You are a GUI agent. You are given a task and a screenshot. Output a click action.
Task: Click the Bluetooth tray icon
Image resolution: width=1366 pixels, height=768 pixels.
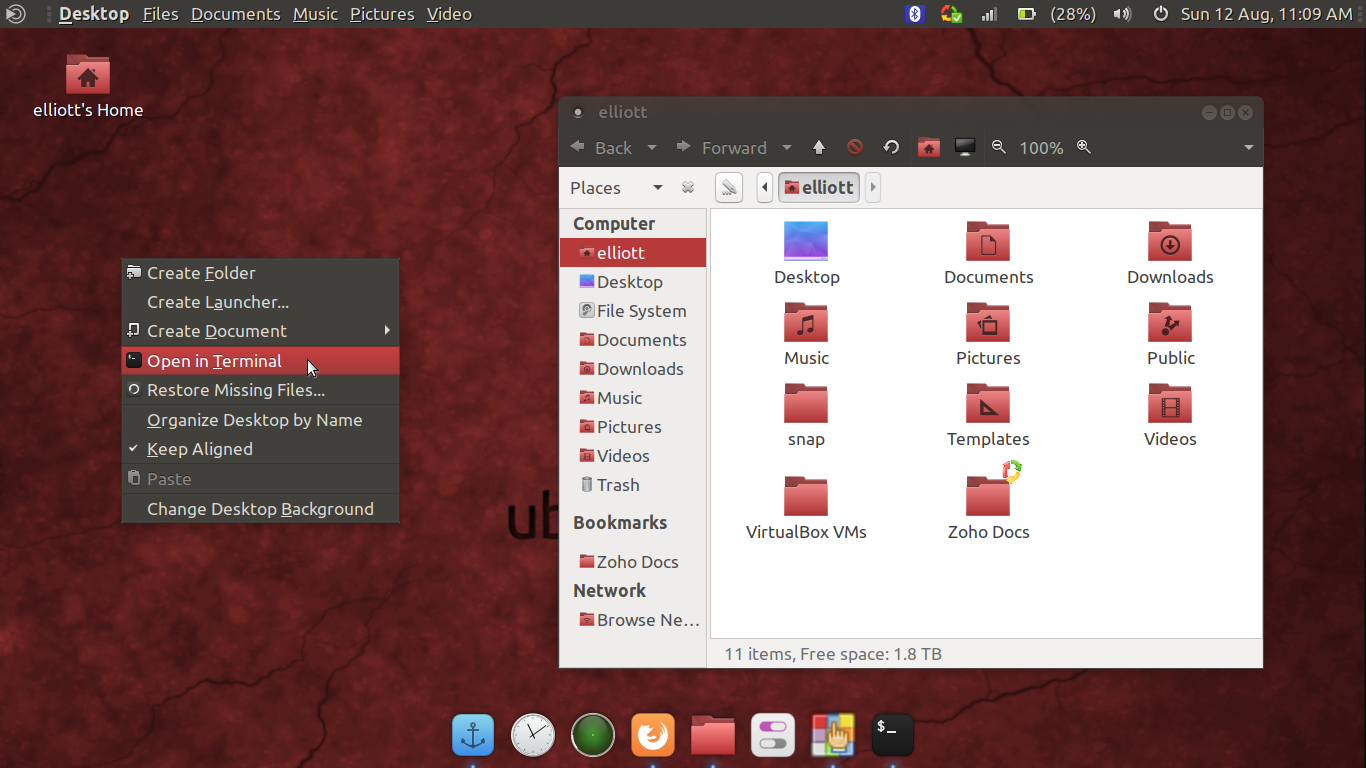point(915,14)
